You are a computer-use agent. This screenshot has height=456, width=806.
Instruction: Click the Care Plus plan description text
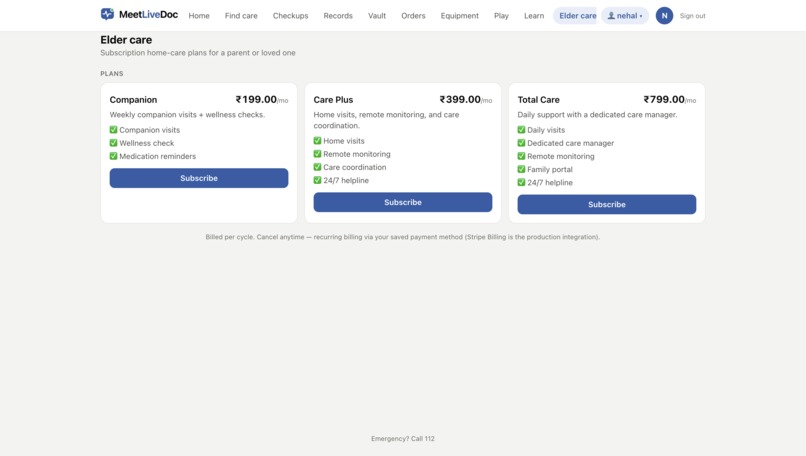click(387, 120)
